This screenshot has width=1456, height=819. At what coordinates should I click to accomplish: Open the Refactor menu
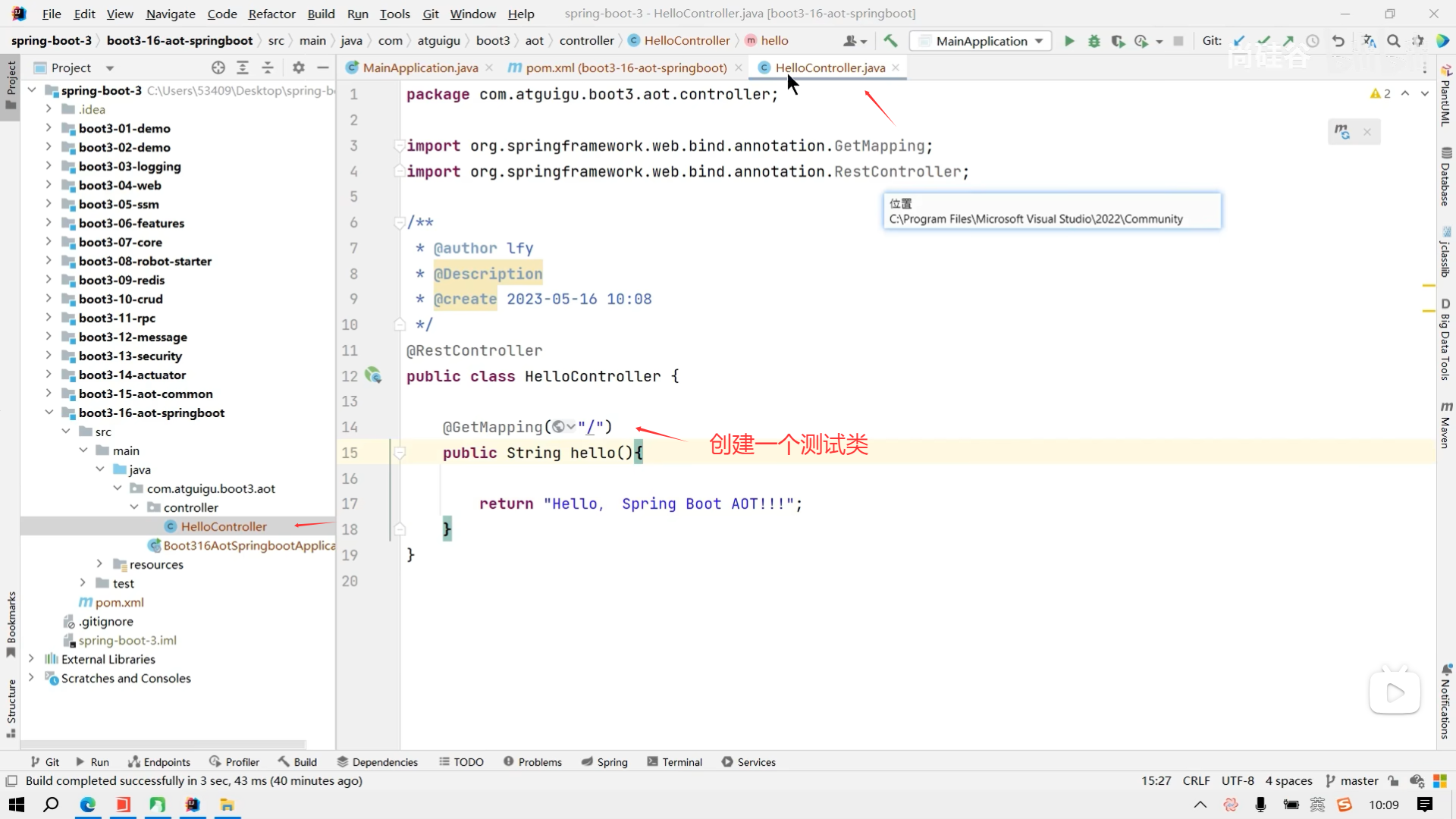[x=271, y=14]
